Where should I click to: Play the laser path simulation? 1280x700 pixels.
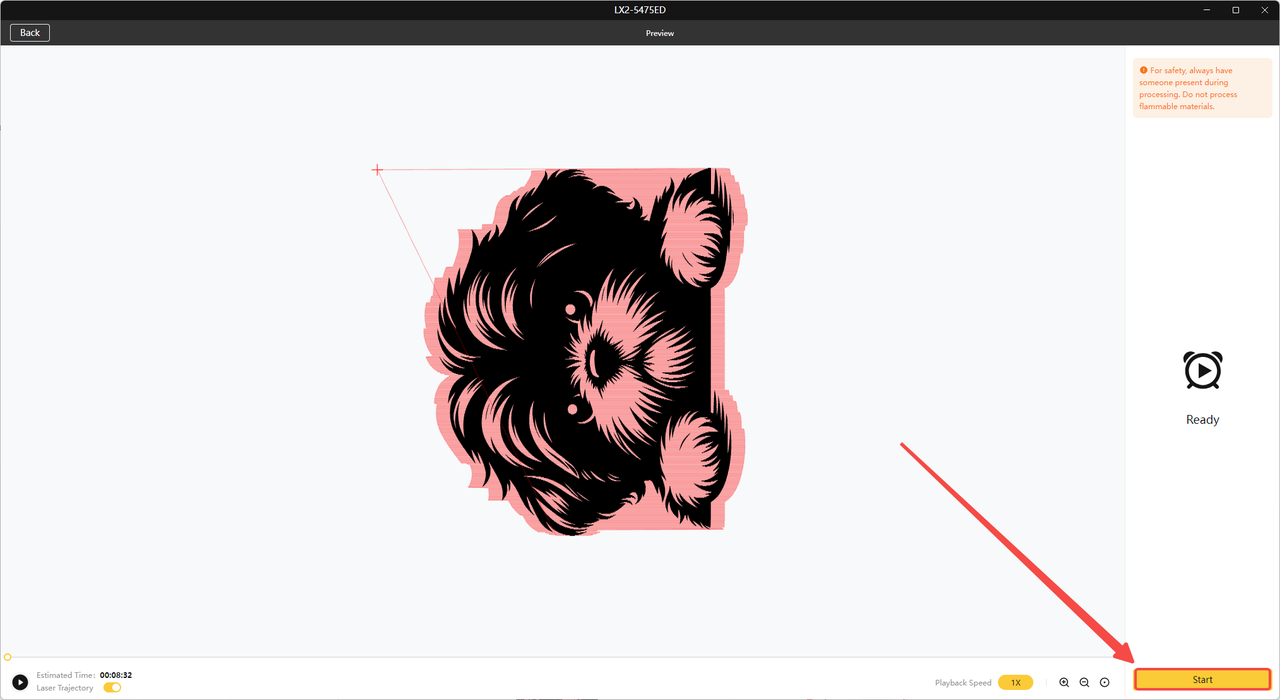click(x=20, y=682)
